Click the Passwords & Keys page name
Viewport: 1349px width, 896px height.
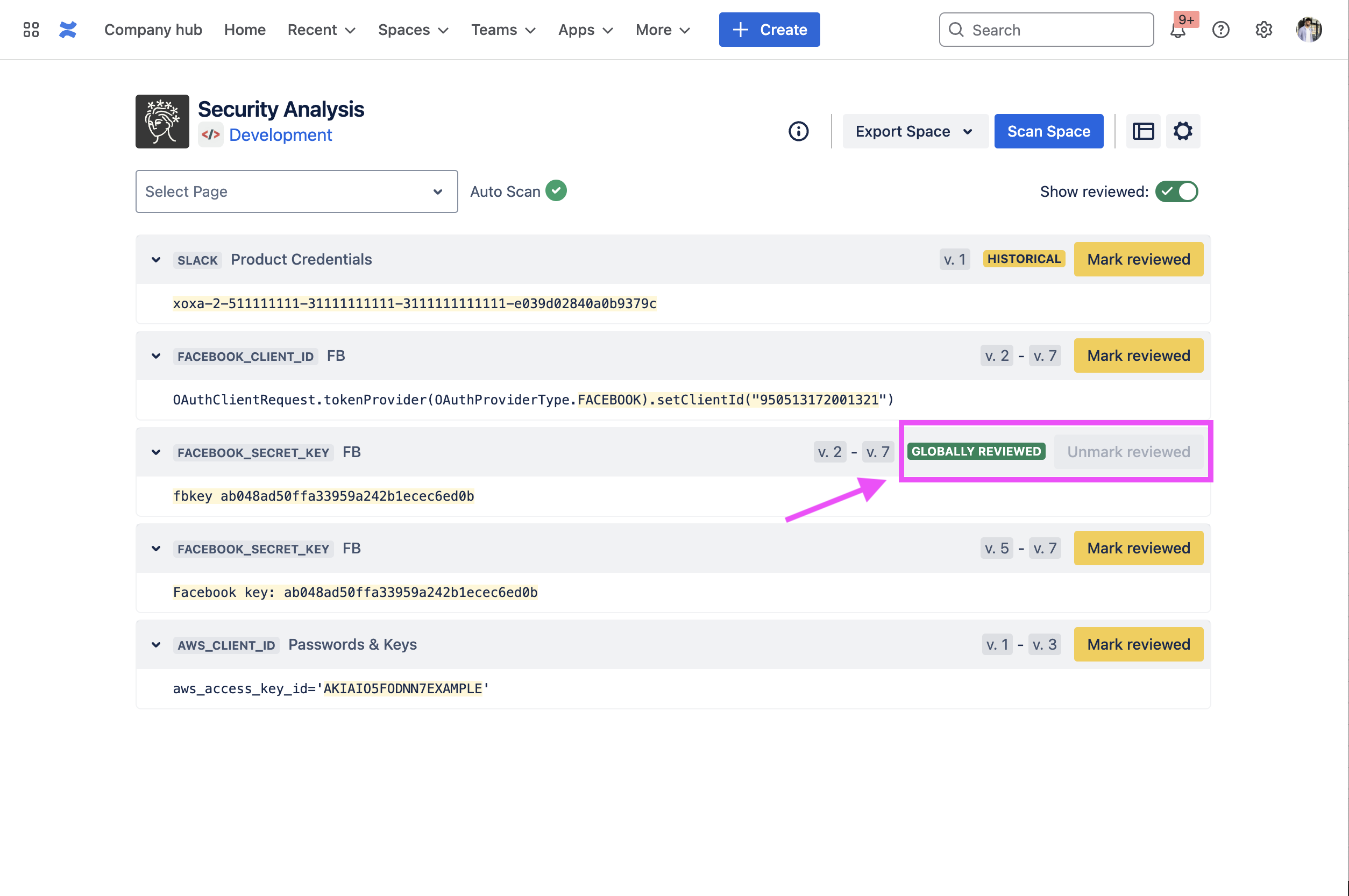point(352,644)
